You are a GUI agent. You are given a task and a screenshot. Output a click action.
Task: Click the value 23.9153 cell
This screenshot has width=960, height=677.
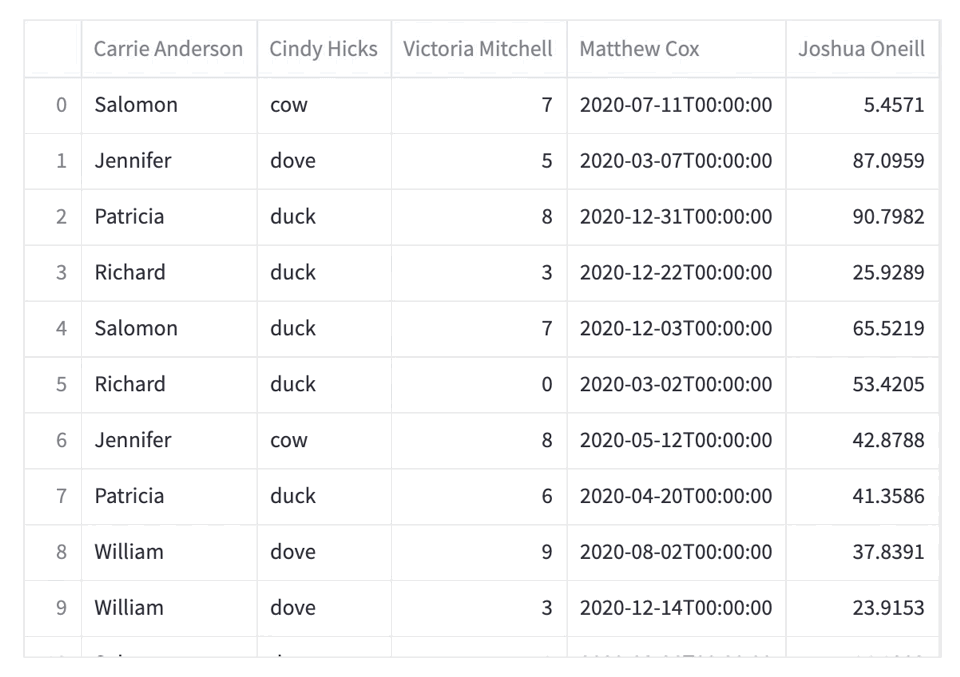(862, 608)
